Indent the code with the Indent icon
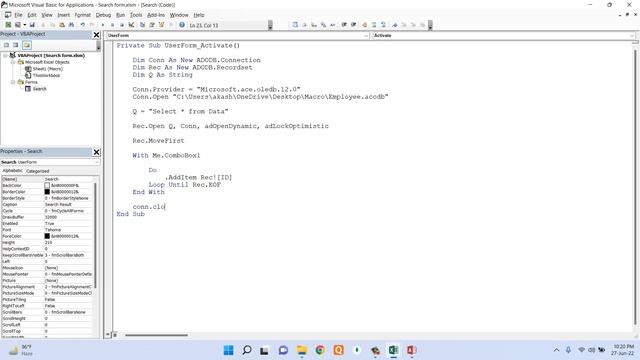The image size is (640, 360). pos(344,25)
